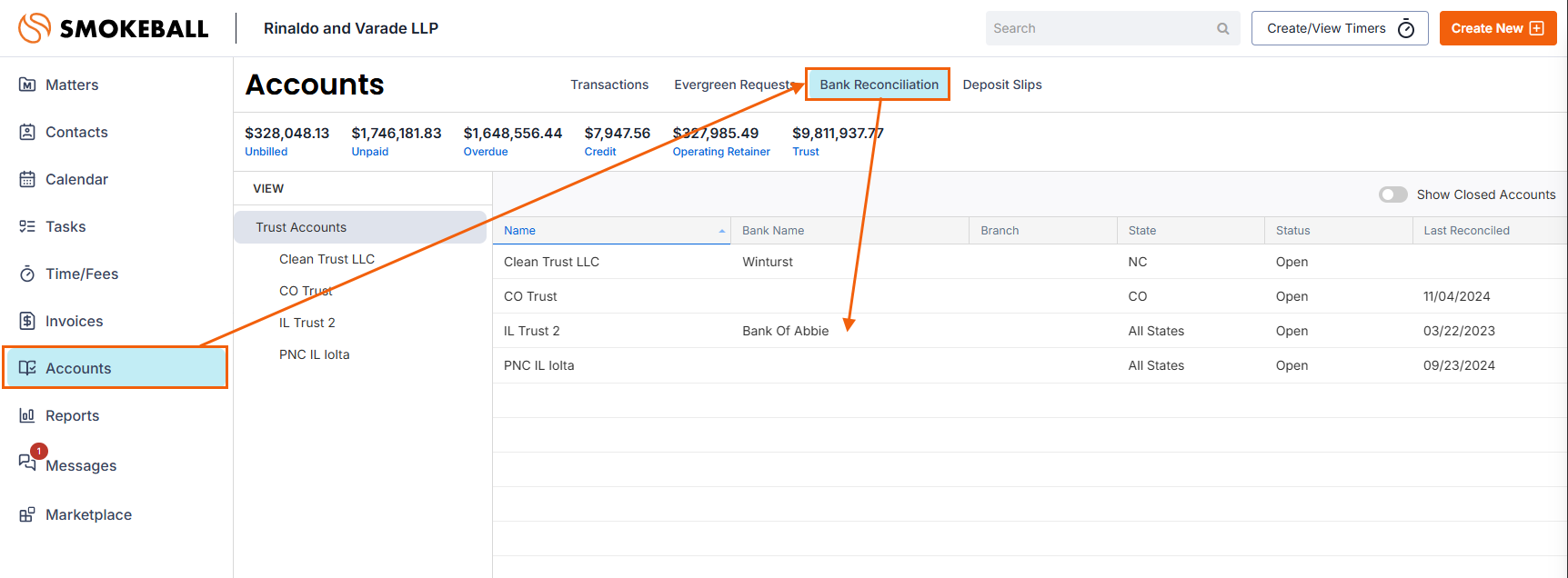1568x578 pixels.
Task: Click the Operating Retainer link
Action: coord(721,152)
